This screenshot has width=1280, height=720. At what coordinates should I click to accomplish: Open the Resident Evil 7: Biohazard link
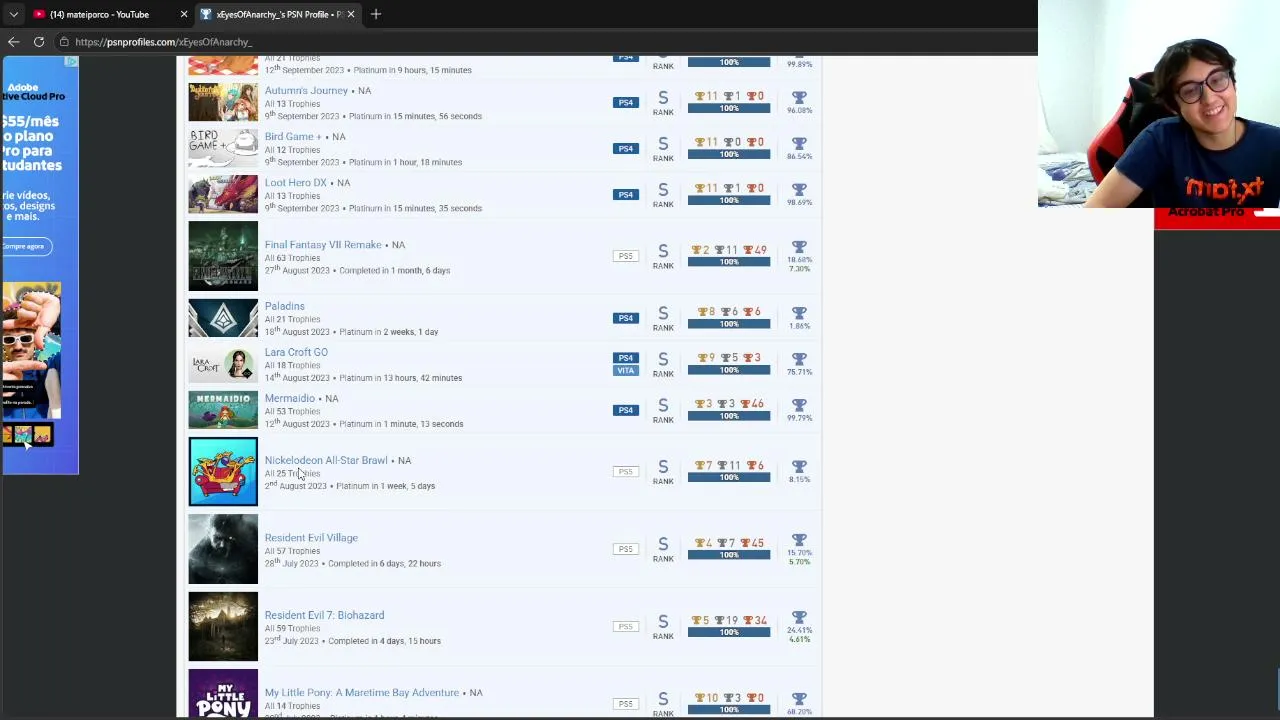coord(324,616)
